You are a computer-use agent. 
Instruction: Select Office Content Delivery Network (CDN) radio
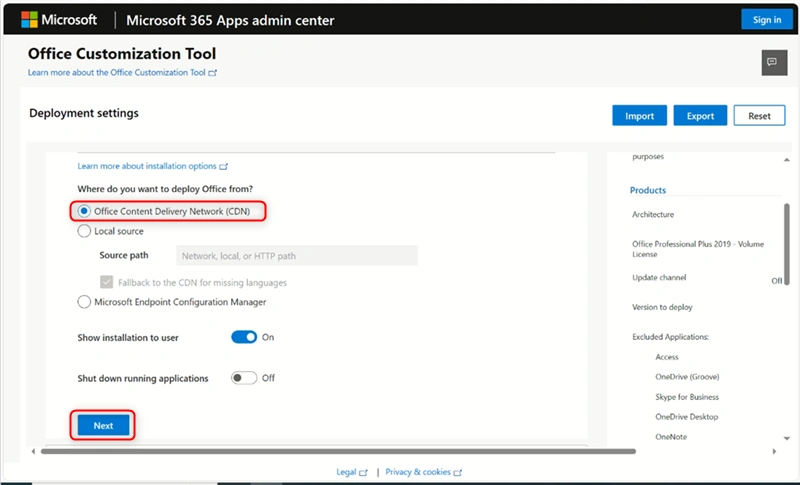pyautogui.click(x=84, y=211)
